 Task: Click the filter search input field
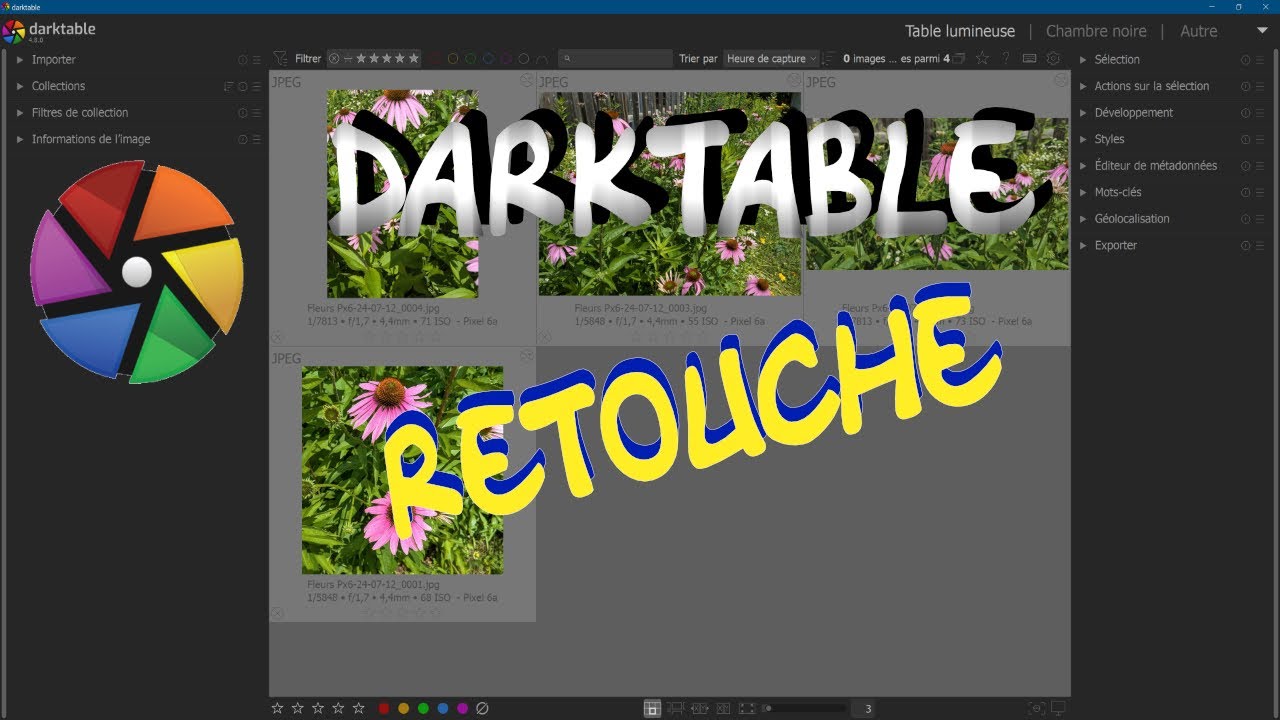(x=615, y=59)
